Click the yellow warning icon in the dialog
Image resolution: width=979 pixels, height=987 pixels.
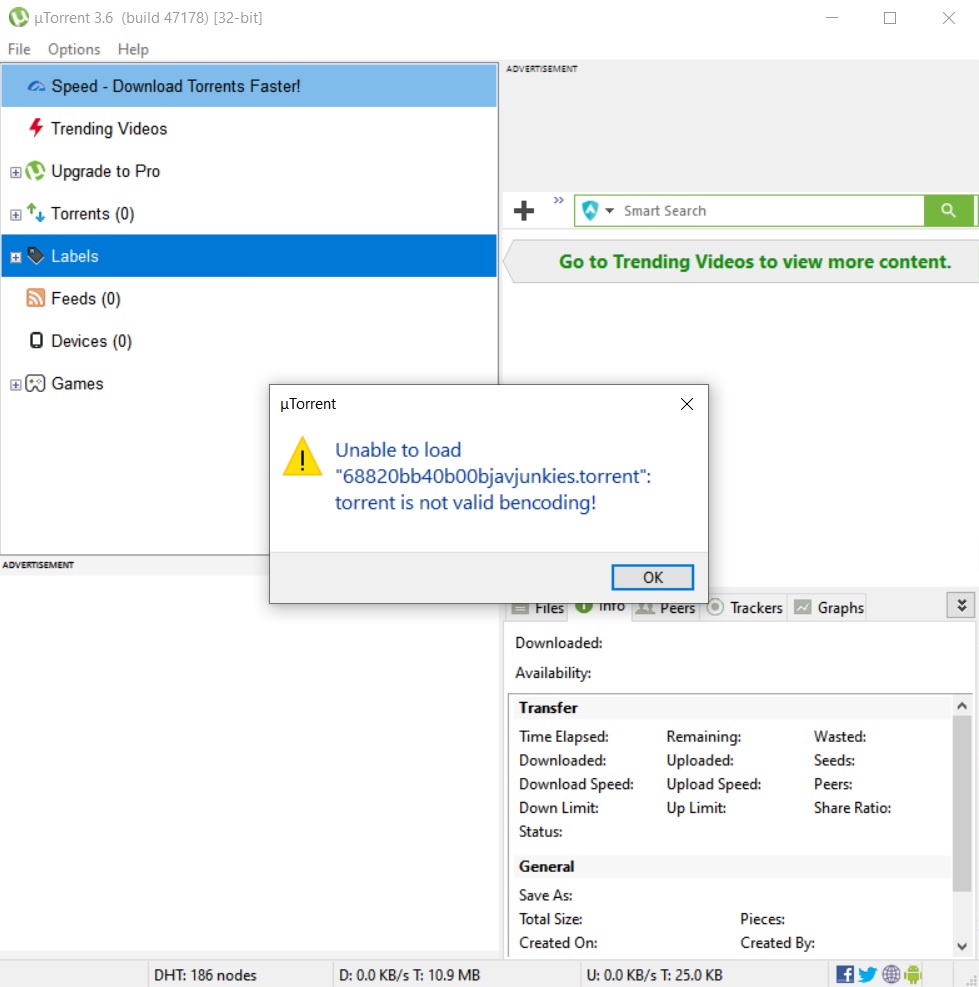[302, 456]
